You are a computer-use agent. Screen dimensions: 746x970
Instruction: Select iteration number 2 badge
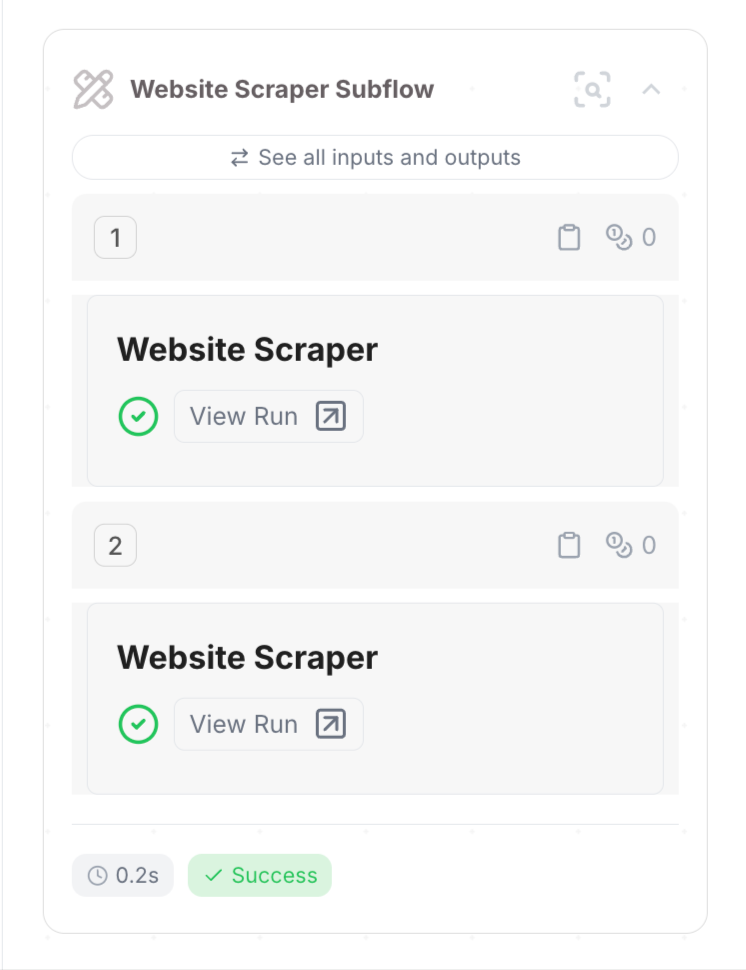click(x=115, y=546)
